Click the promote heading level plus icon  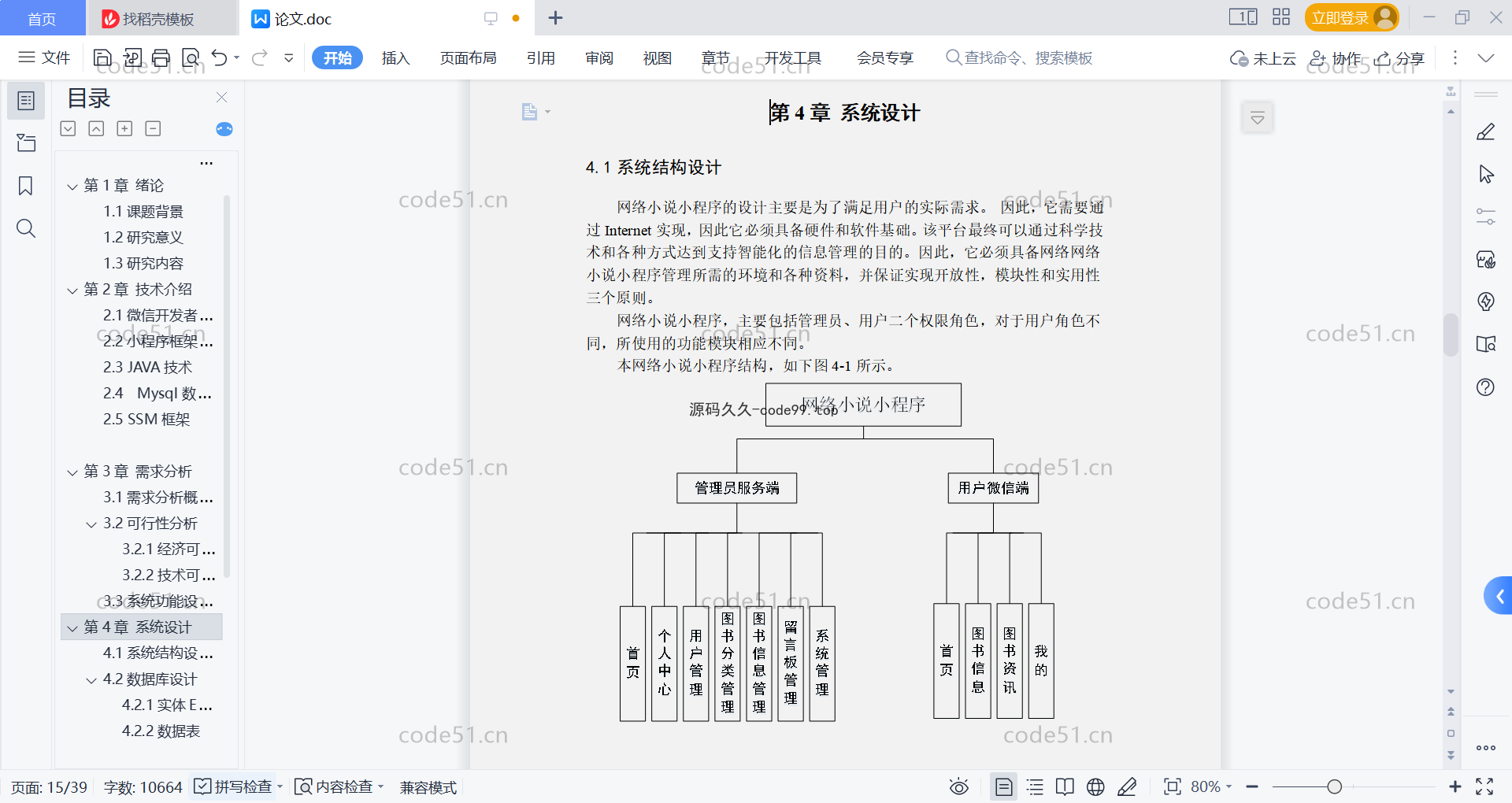124,128
